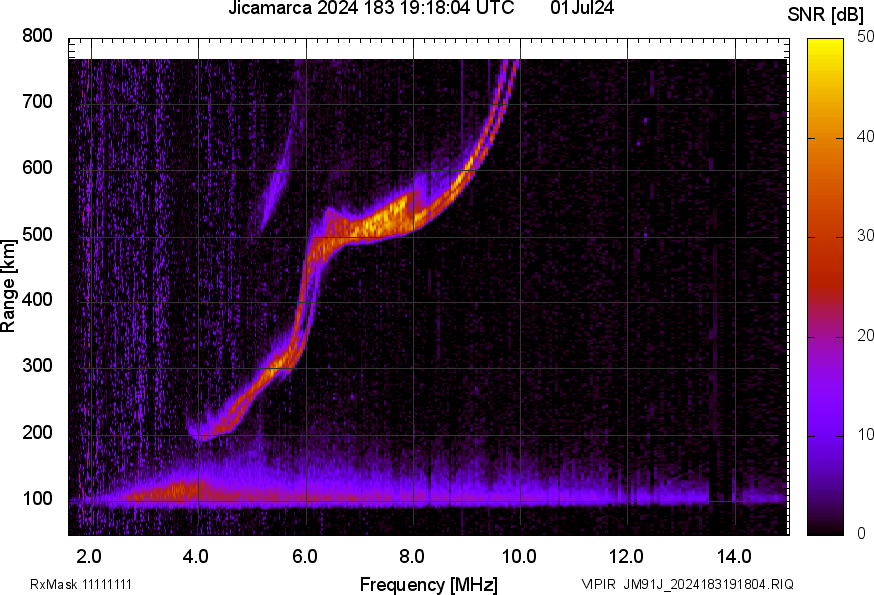This screenshot has width=874, height=595.
Task: Click the range axis tick '200'
Action: pyautogui.click(x=37, y=432)
